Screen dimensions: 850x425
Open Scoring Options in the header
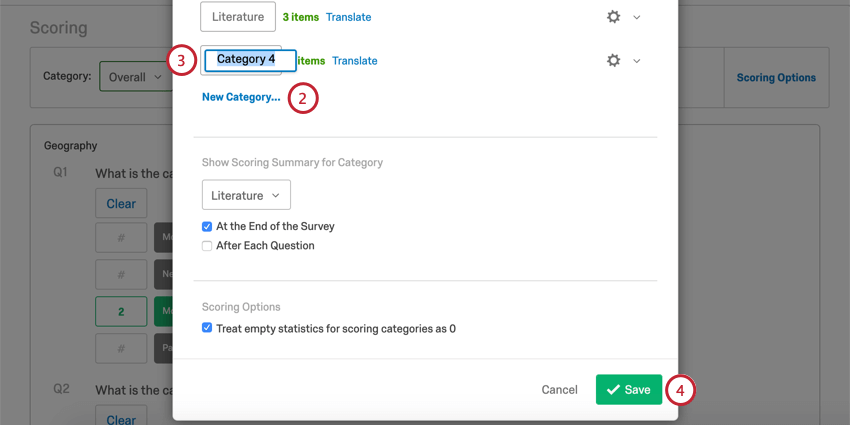pos(776,78)
